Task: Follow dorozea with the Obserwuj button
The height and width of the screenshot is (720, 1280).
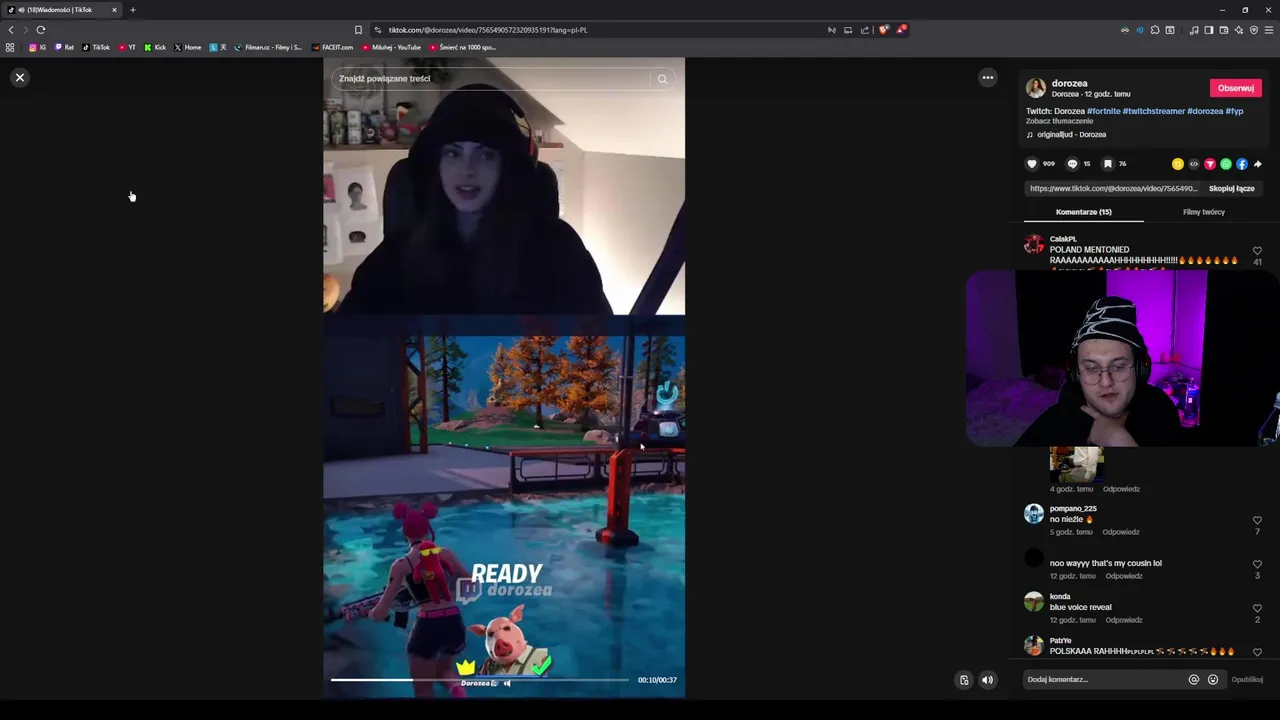Action: click(x=1235, y=88)
